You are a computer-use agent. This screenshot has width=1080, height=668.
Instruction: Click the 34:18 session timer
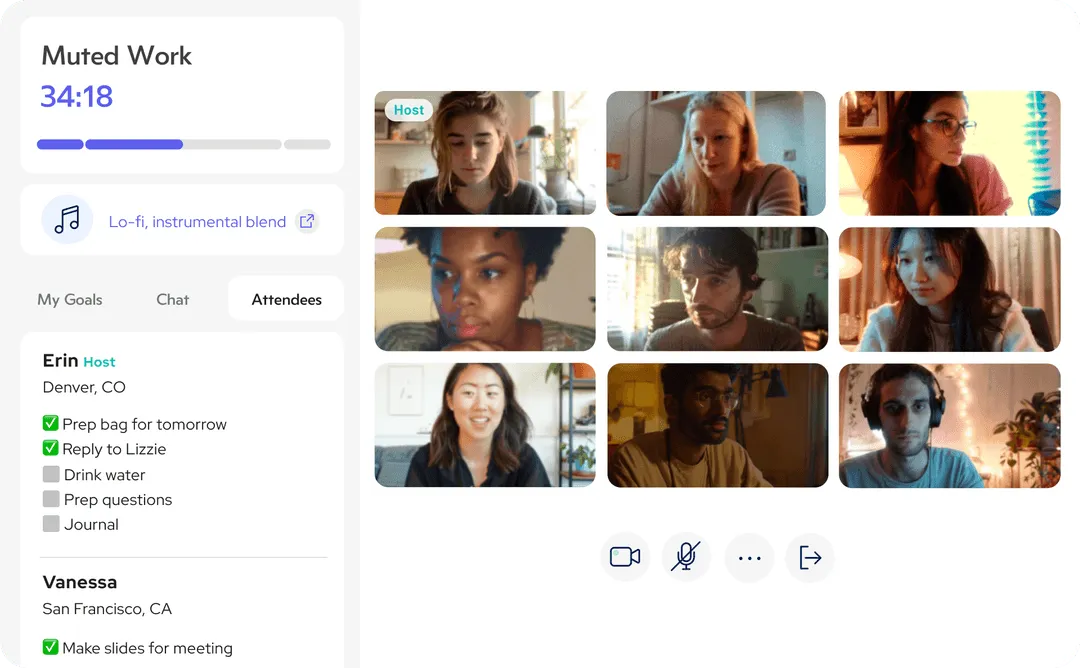77,97
